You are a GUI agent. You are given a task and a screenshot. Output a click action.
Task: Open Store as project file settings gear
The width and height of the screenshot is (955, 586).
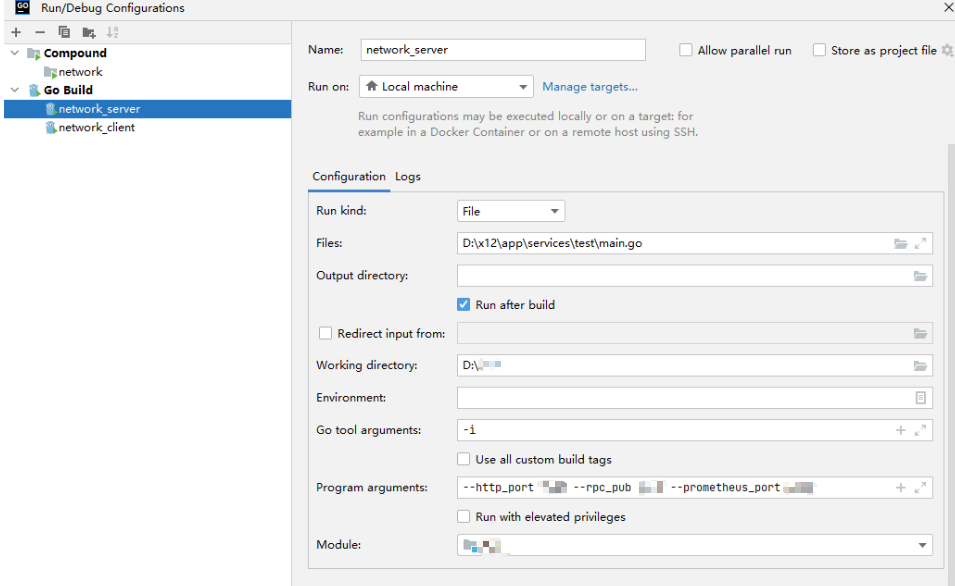point(948,51)
